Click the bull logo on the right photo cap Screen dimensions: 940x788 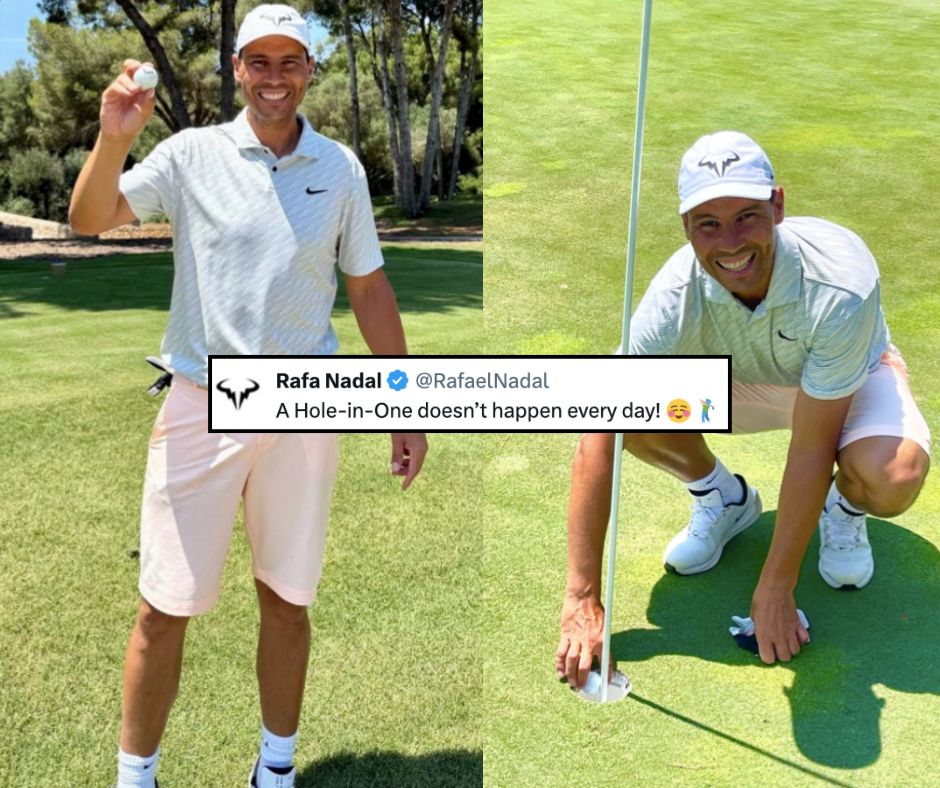click(719, 164)
